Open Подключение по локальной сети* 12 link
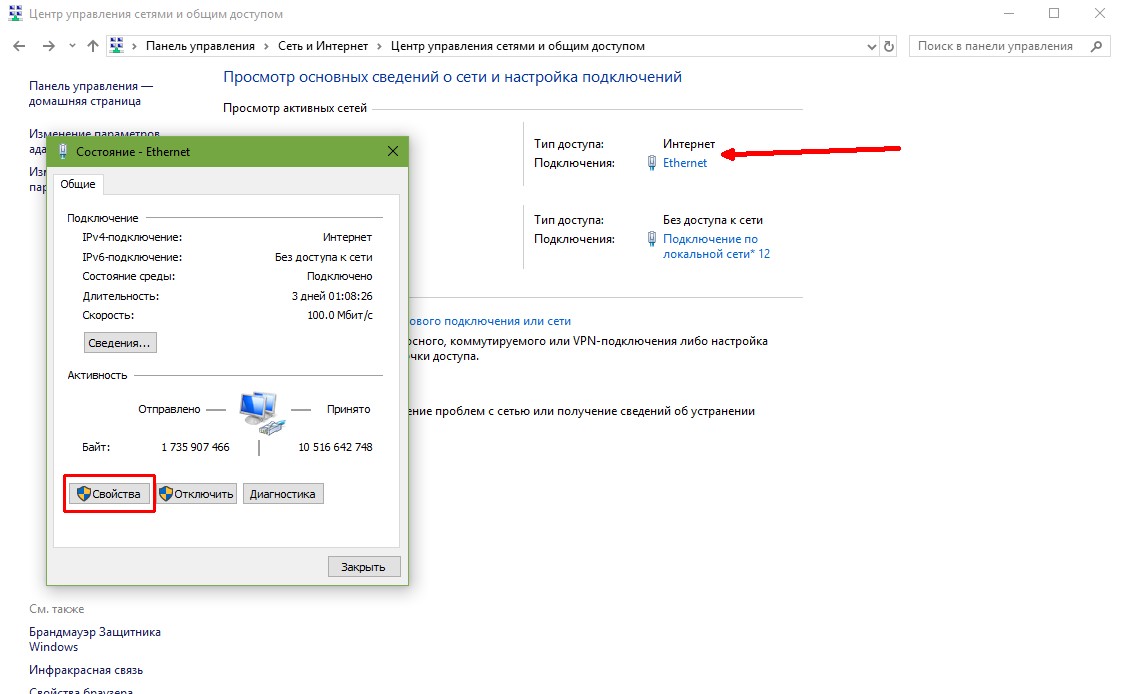The height and width of the screenshot is (694, 1121). (x=716, y=246)
